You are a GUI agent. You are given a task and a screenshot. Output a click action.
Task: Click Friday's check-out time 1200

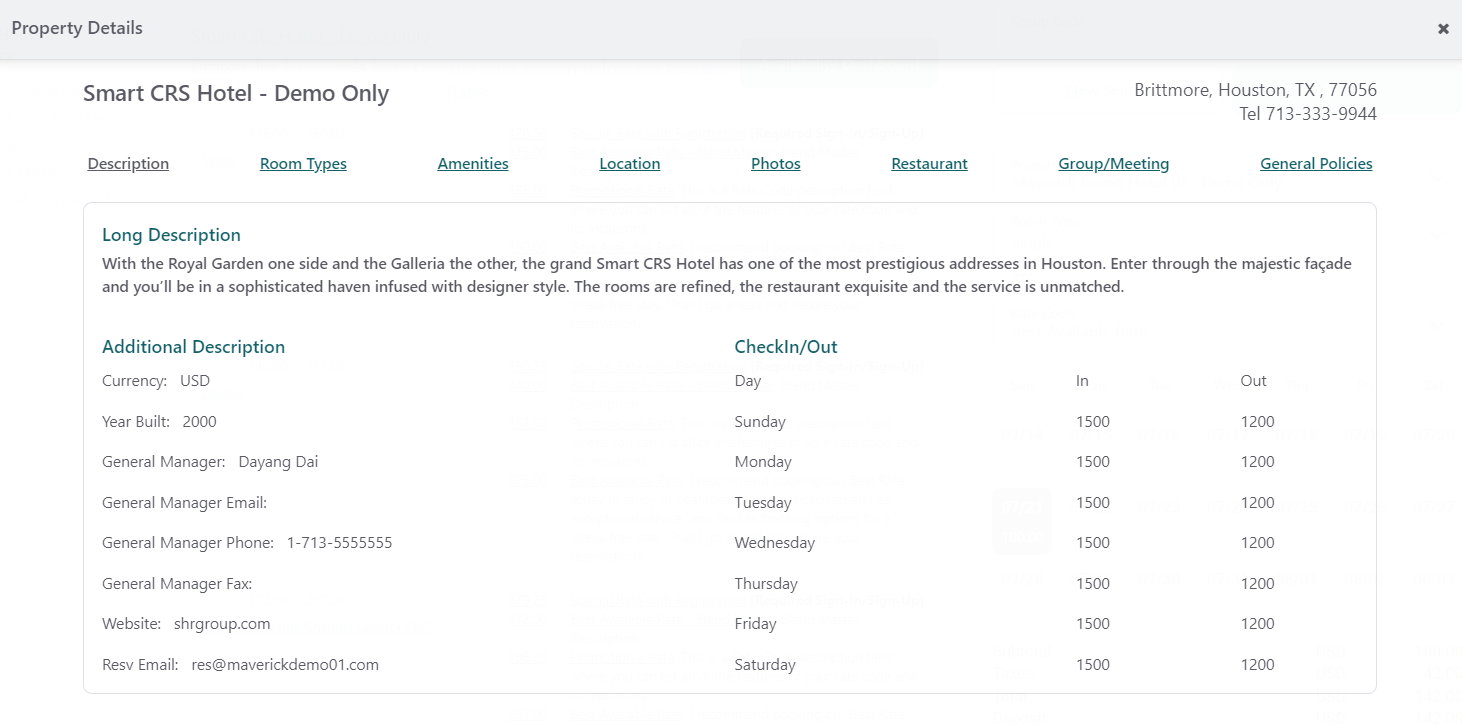tap(1258, 624)
